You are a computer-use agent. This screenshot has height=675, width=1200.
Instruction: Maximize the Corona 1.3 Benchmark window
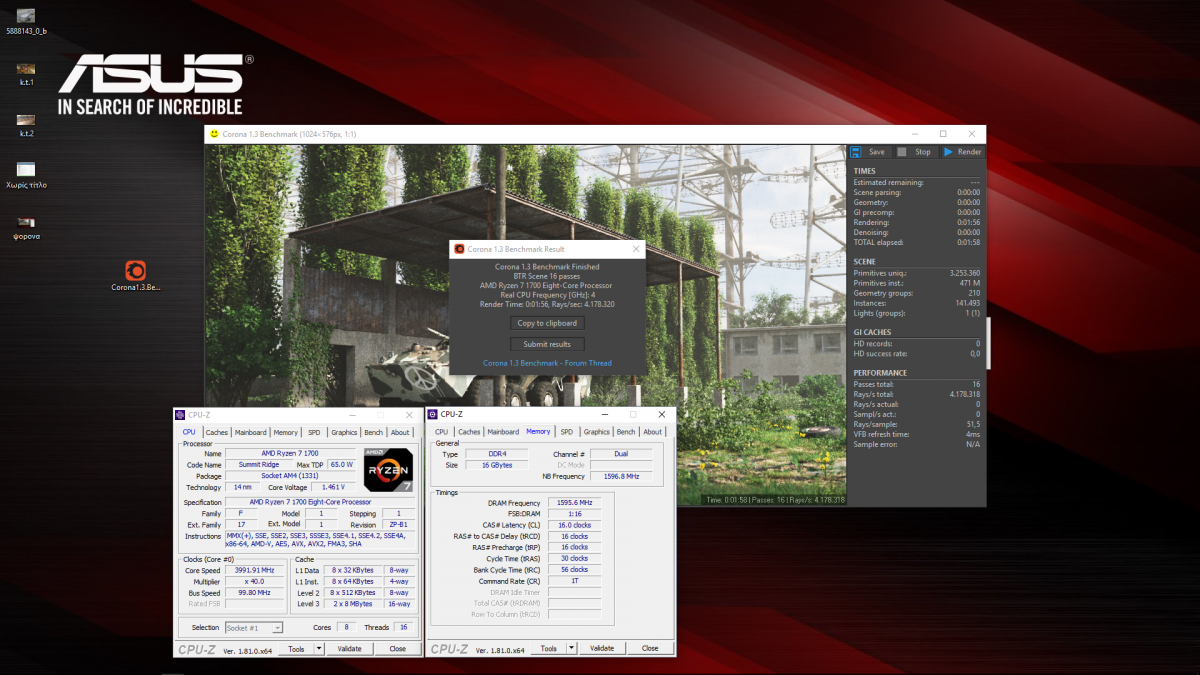(943, 134)
